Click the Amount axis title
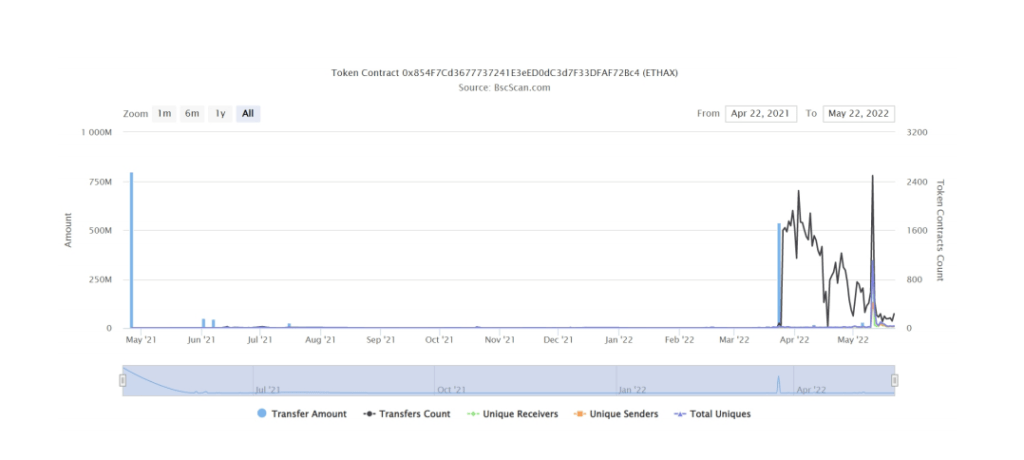This screenshot has height=460, width=1024. coord(68,230)
